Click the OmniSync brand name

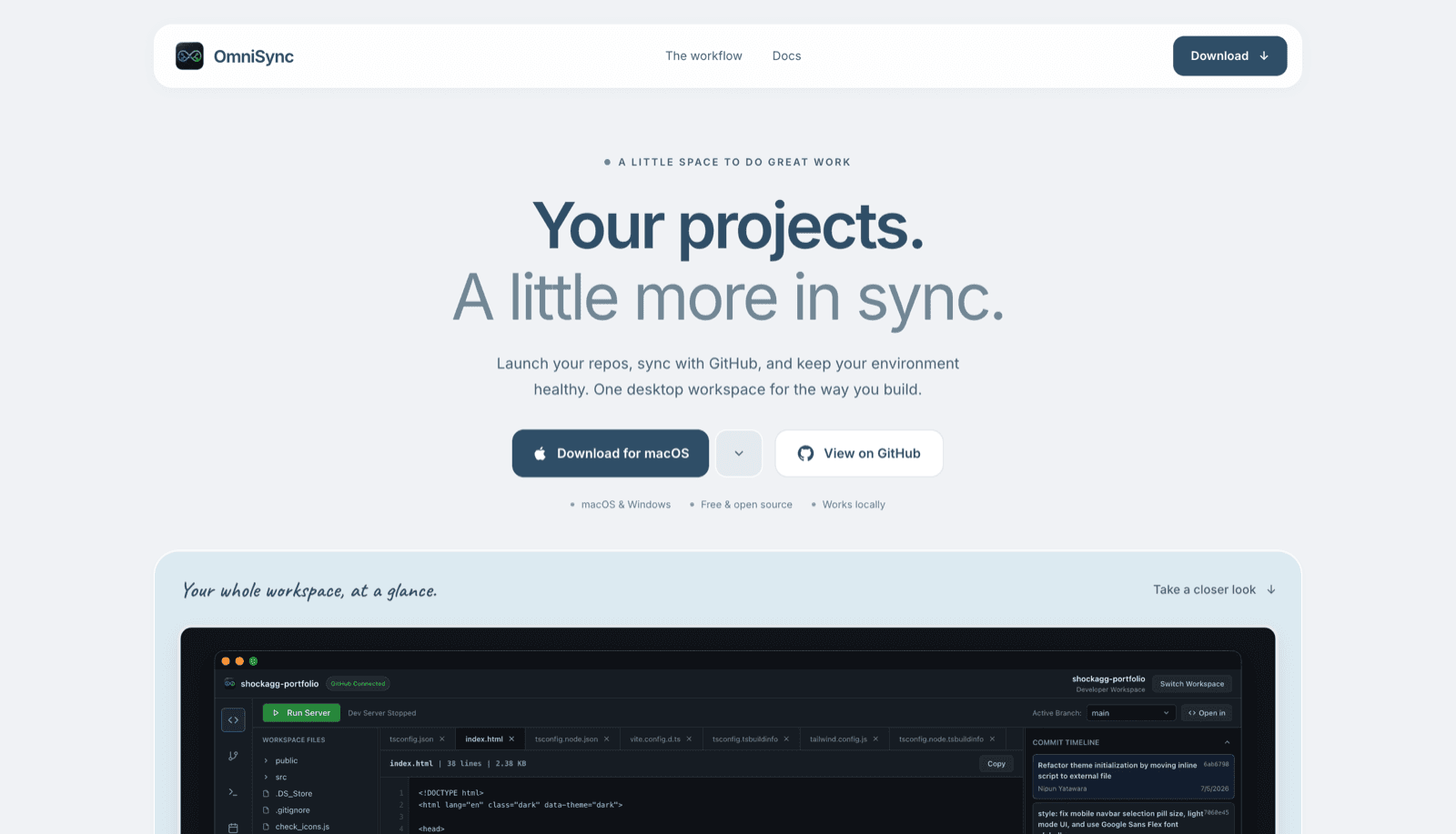click(254, 56)
